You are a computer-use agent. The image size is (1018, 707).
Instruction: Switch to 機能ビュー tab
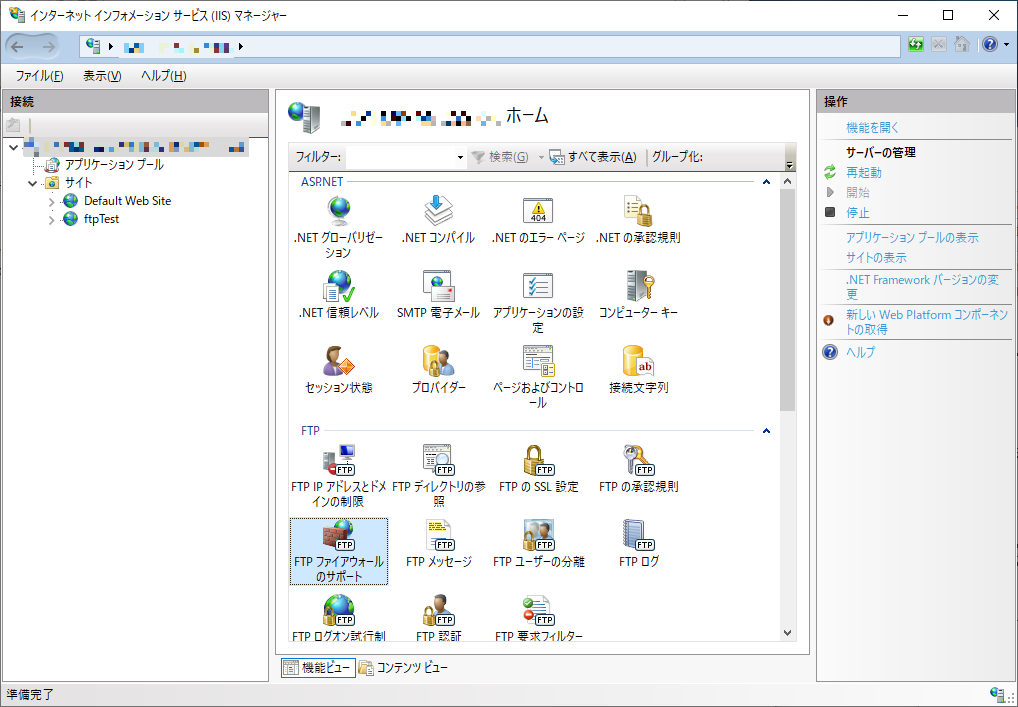tap(318, 667)
